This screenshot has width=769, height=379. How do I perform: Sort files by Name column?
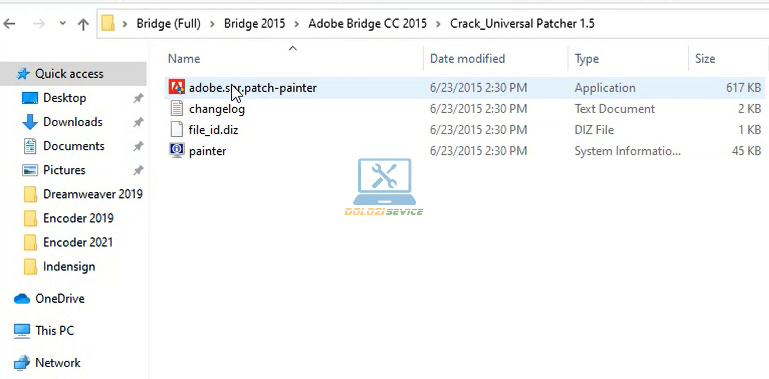pos(184,59)
